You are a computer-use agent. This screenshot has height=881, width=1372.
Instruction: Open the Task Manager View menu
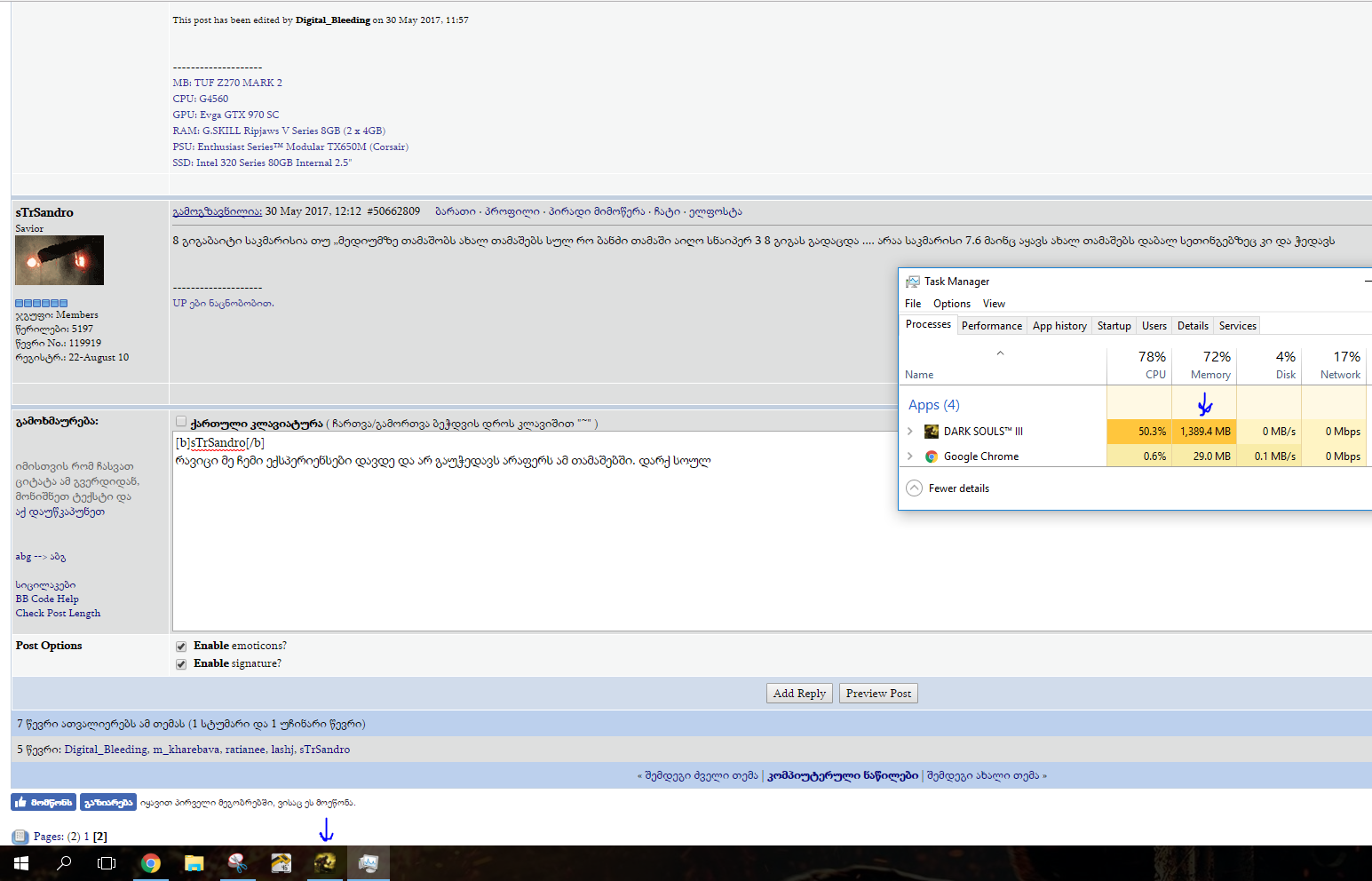[994, 304]
